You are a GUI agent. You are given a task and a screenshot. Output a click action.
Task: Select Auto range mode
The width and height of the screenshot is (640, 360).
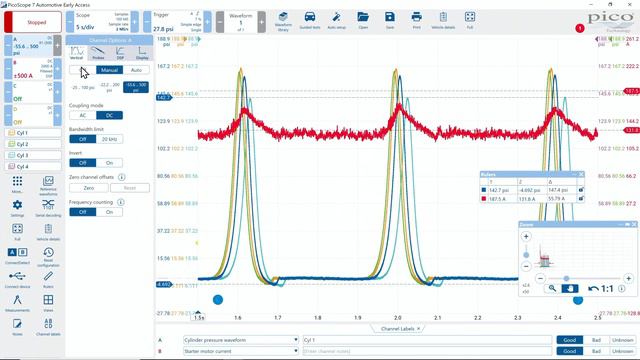136,70
